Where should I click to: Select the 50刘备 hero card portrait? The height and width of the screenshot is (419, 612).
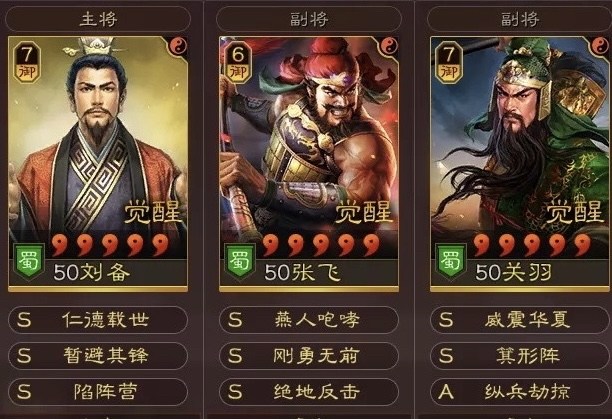pyautogui.click(x=98, y=164)
